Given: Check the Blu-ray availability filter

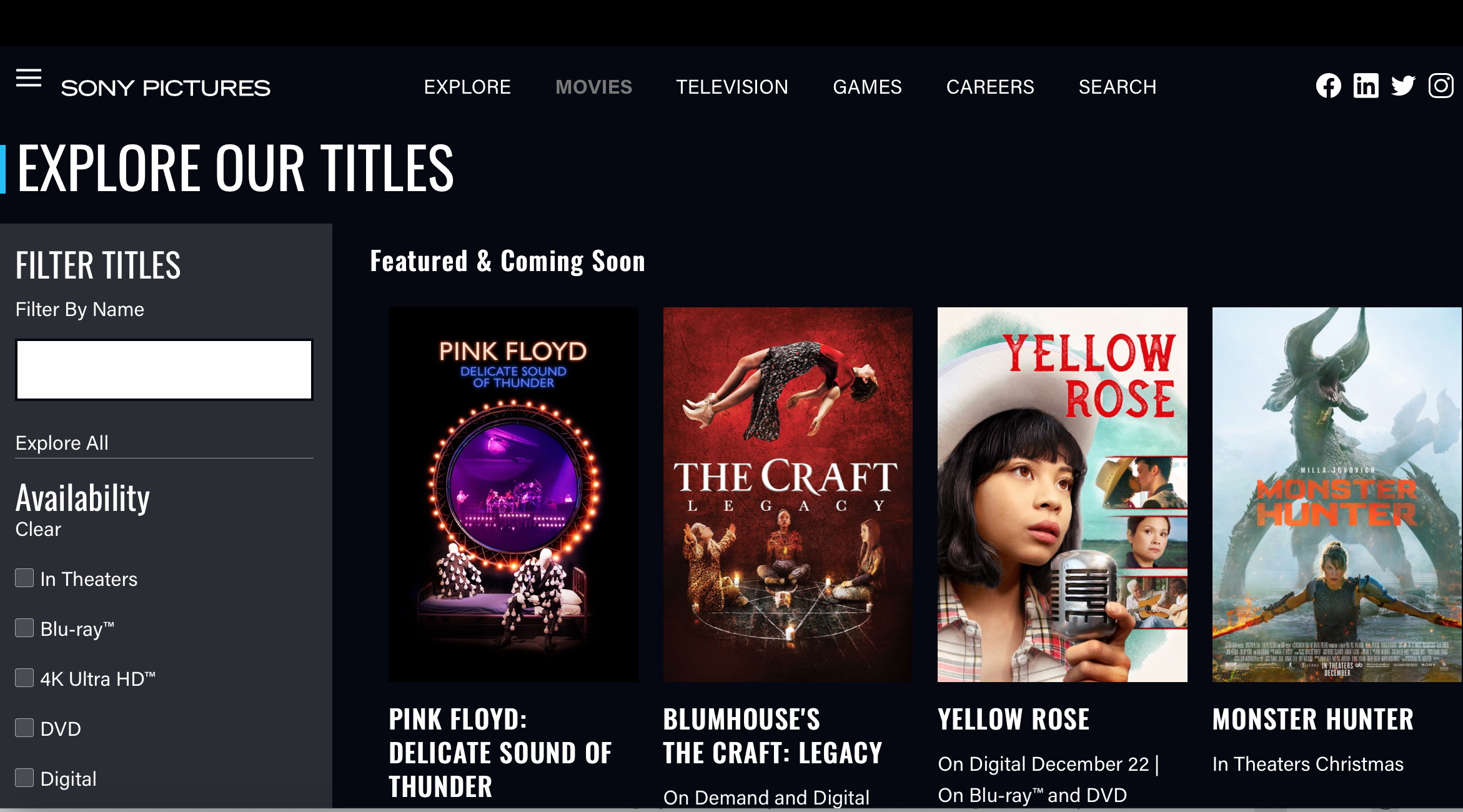Looking at the screenshot, I should pos(24,628).
